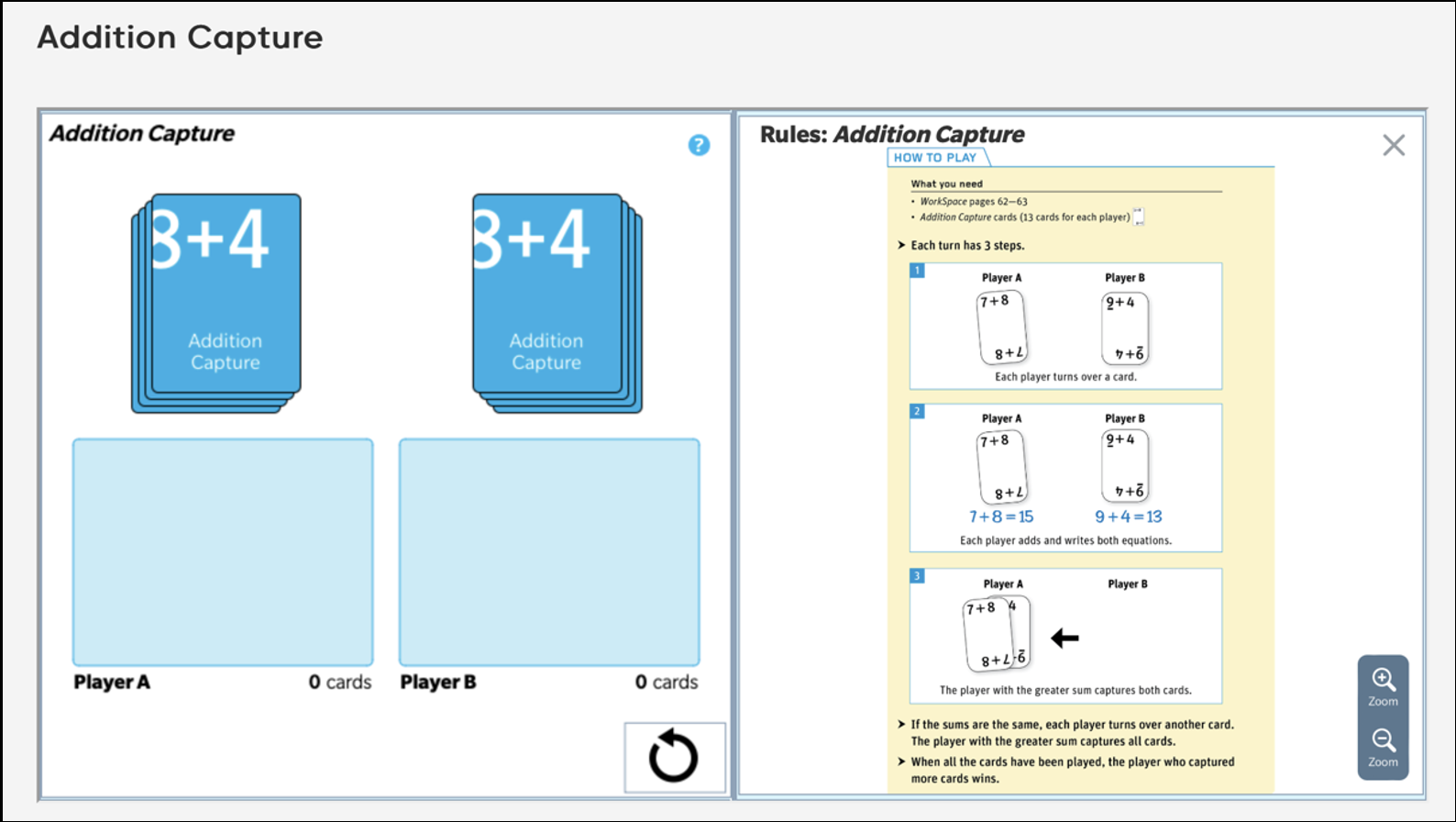Click 'Each player adds and writes both equations.'
The height and width of the screenshot is (822, 1456).
pos(1065,540)
